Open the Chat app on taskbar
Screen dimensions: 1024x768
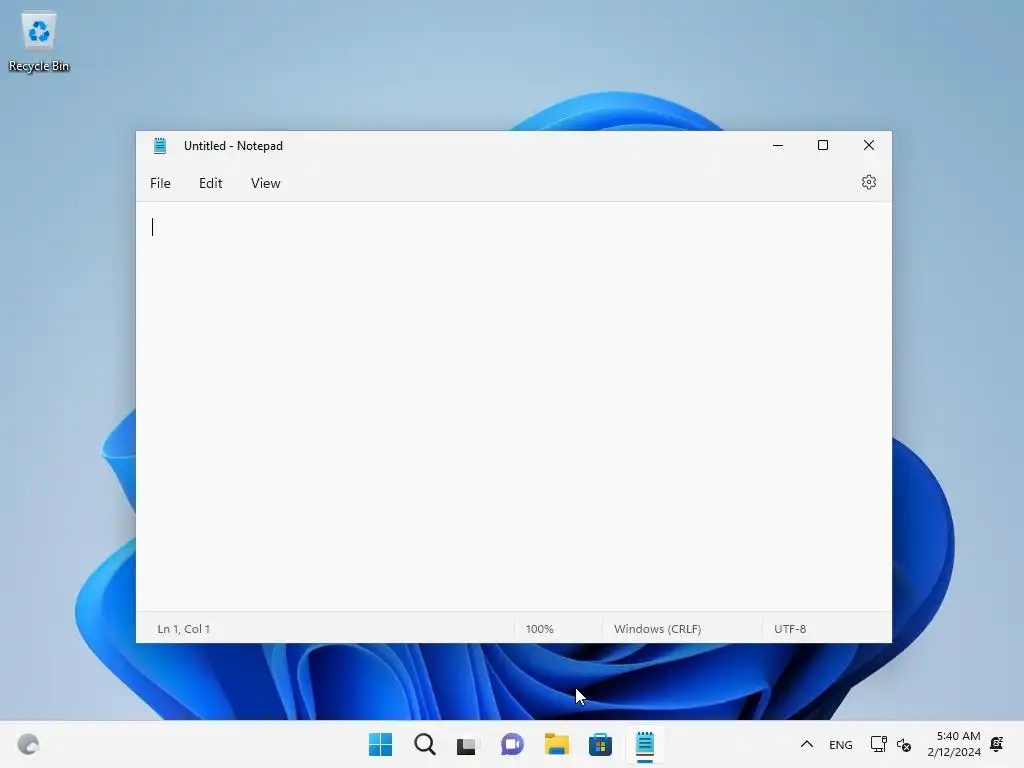click(512, 744)
